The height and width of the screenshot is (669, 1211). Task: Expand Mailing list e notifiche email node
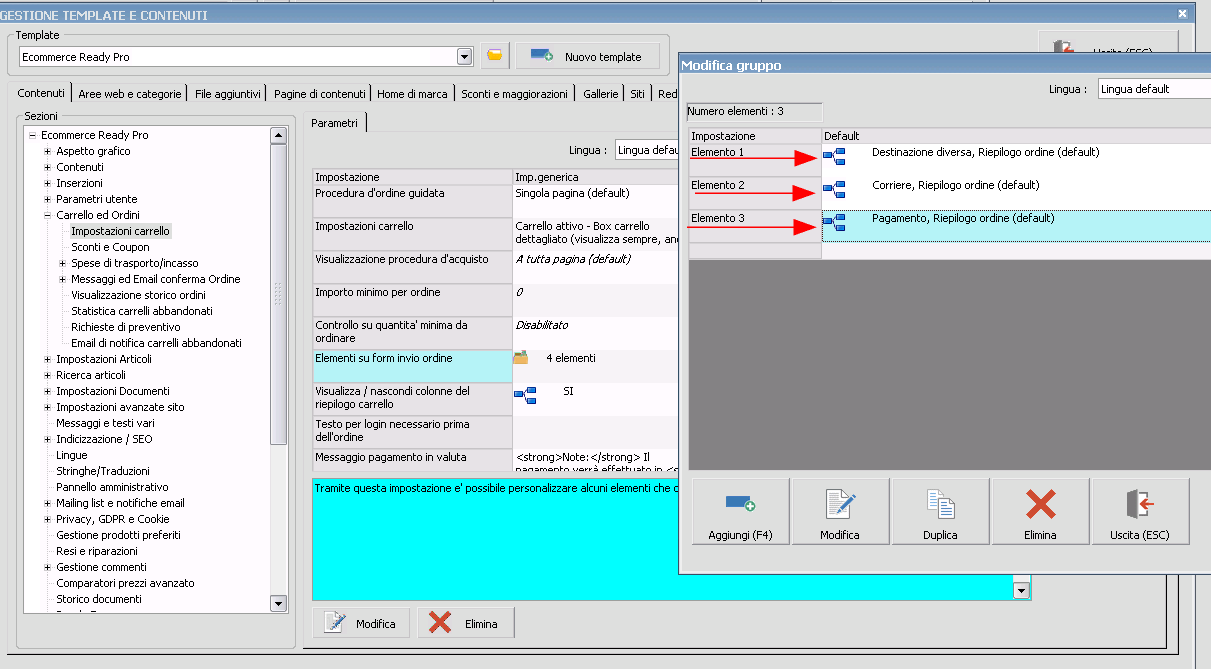47,503
